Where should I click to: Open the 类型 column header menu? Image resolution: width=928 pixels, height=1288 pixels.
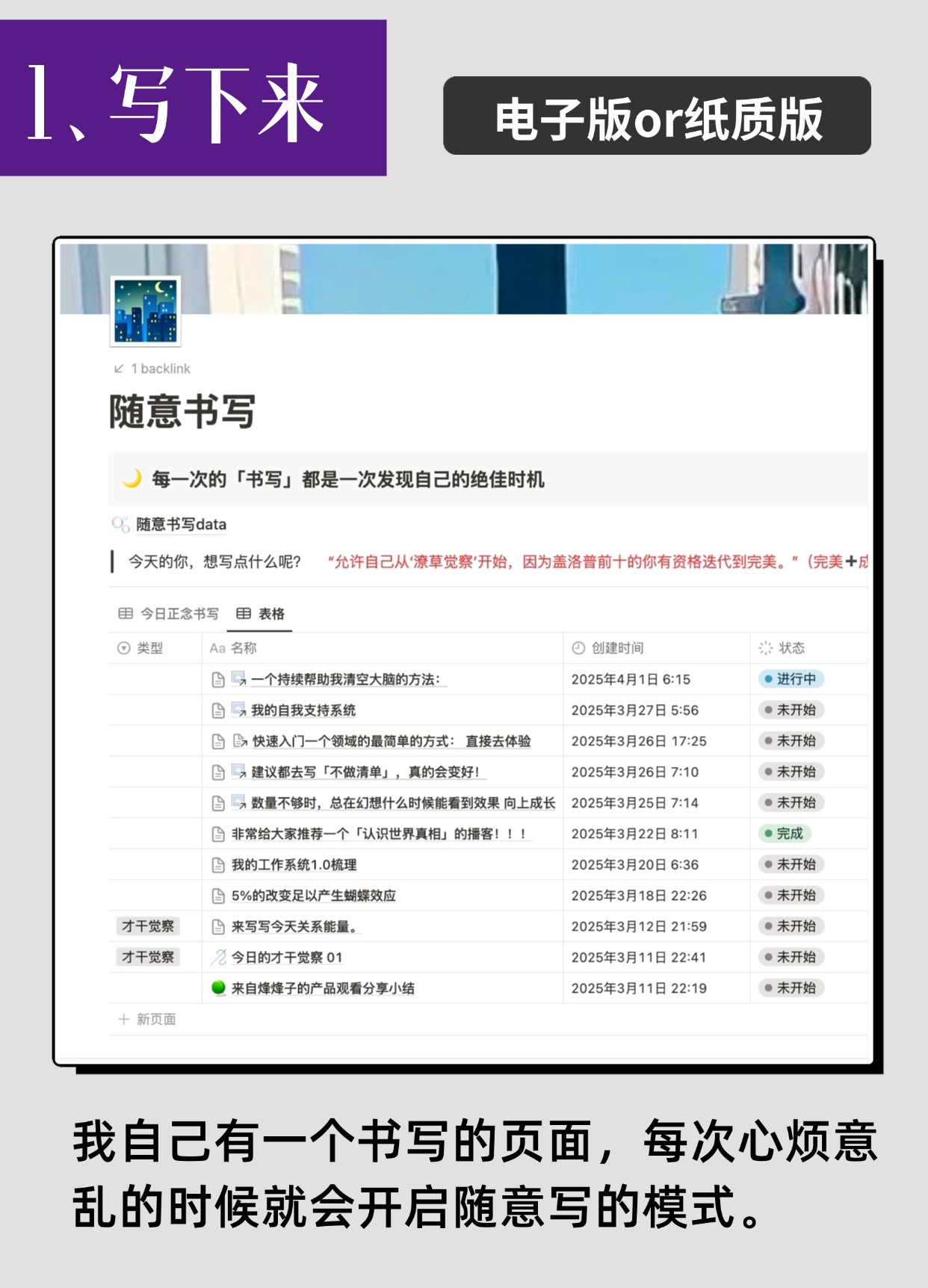coord(149,648)
